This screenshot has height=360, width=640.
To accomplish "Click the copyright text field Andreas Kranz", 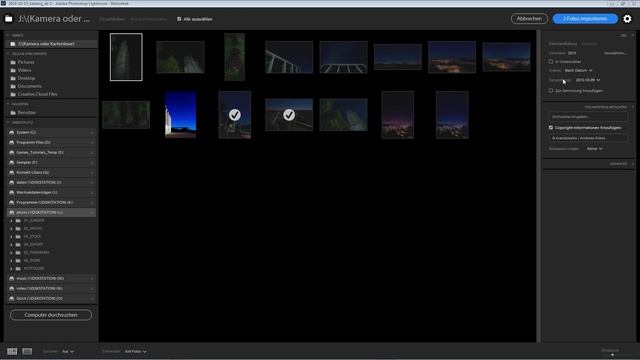I will 588,138.
